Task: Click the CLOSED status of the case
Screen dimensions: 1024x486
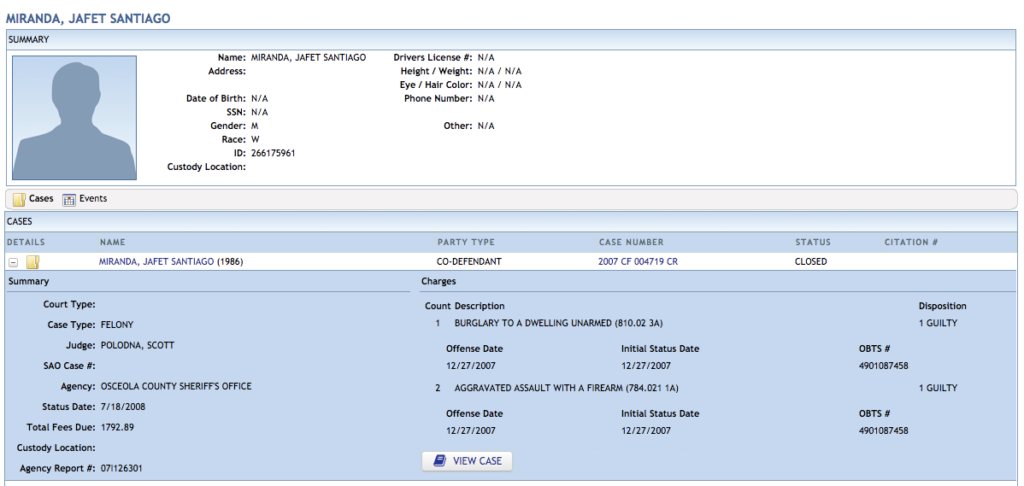Action: (810, 262)
